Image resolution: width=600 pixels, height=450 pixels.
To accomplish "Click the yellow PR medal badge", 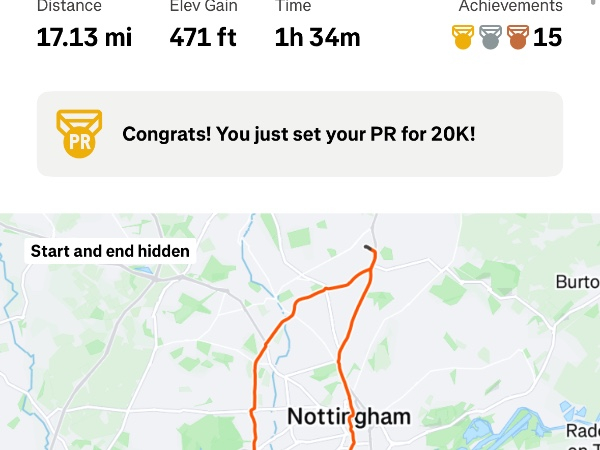I will tap(79, 134).
